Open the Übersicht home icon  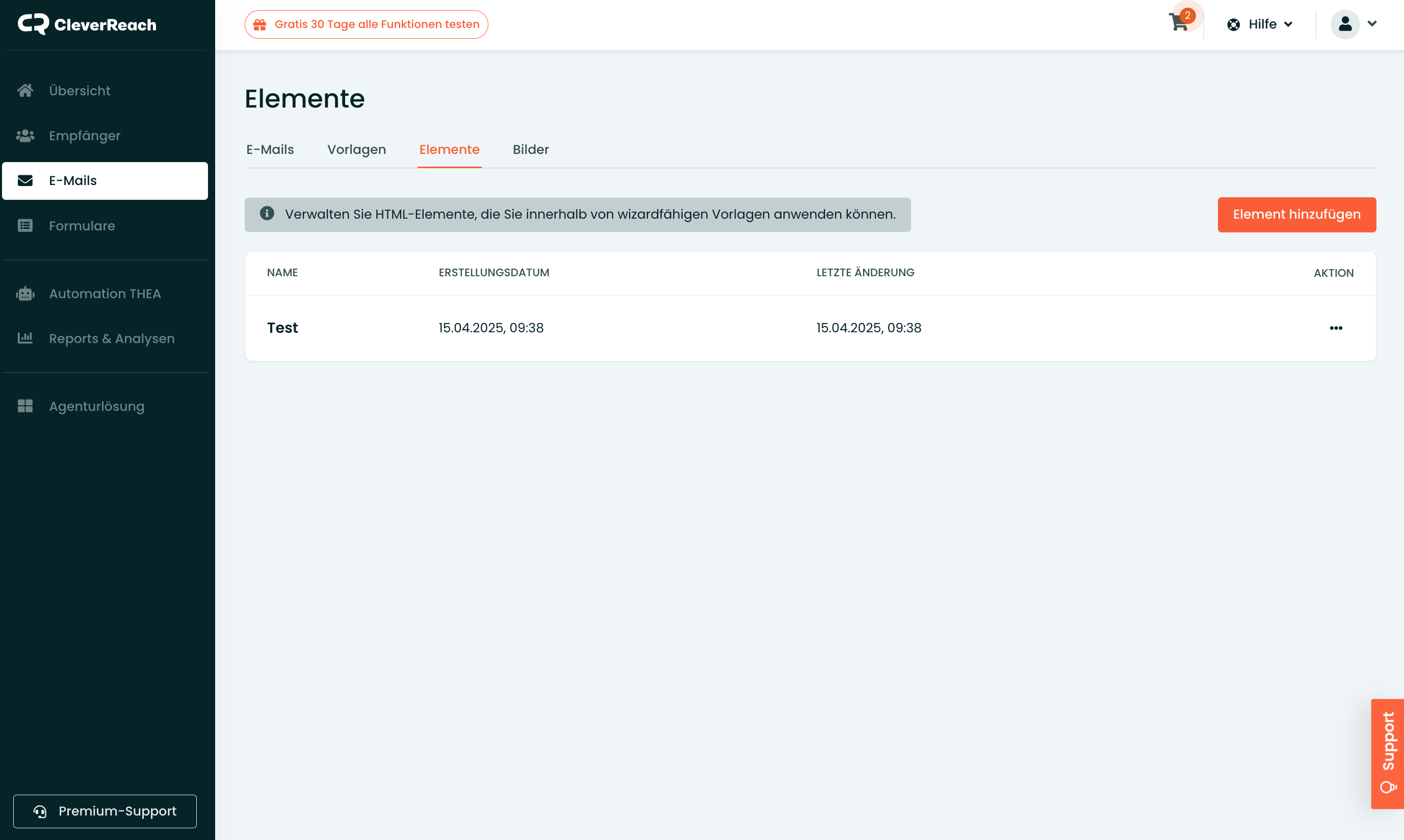[25, 91]
